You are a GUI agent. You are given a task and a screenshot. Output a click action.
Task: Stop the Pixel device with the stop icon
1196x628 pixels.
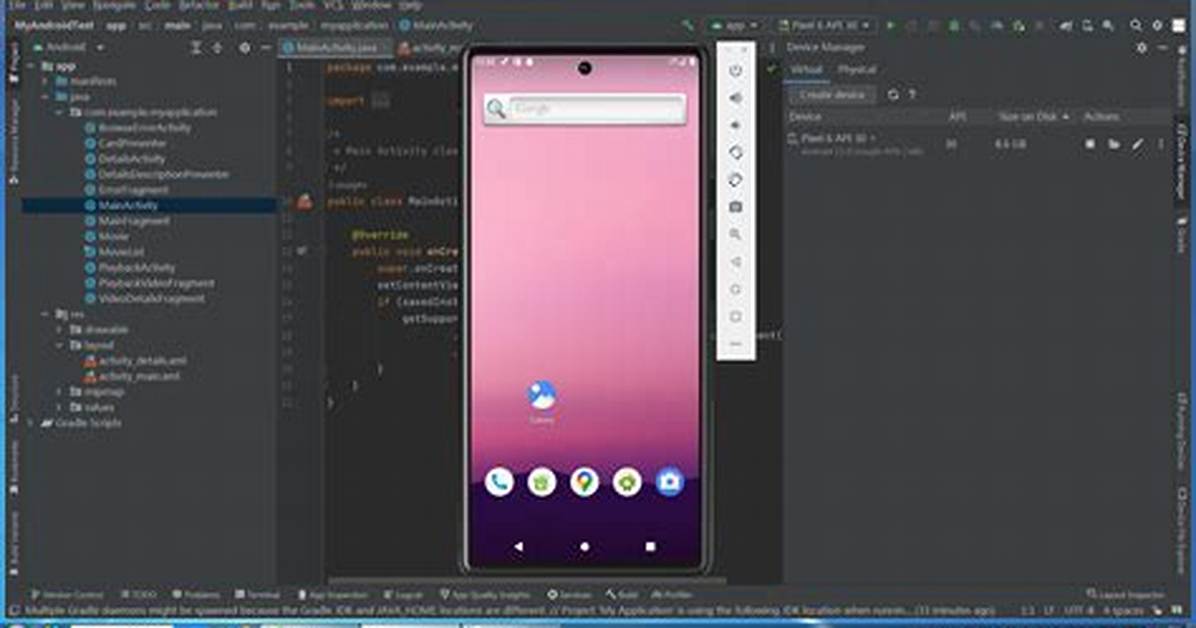tap(1090, 143)
